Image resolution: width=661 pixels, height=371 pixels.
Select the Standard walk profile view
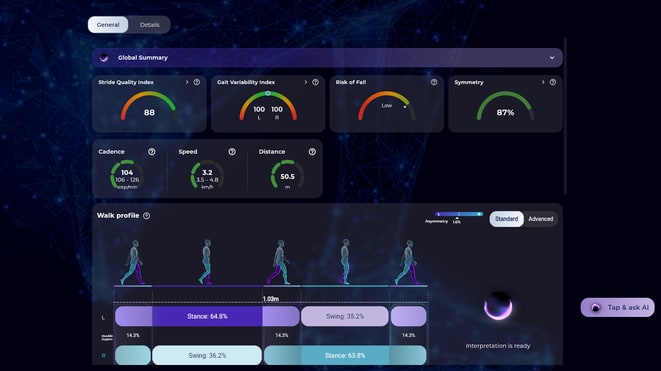coord(506,219)
